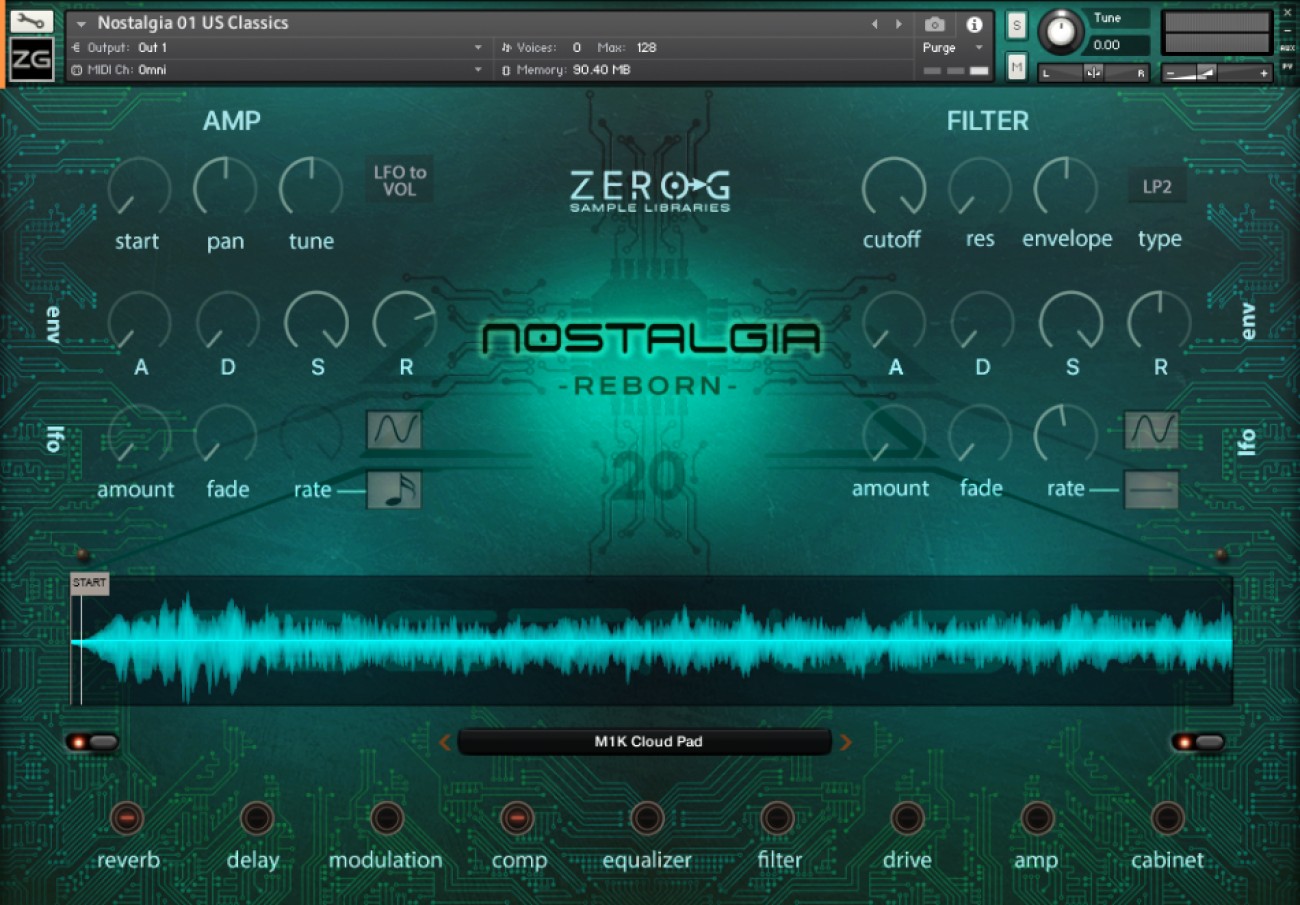The image size is (1300, 905).
Task: Select the amp LFO sine waveform icon
Action: (x=394, y=431)
